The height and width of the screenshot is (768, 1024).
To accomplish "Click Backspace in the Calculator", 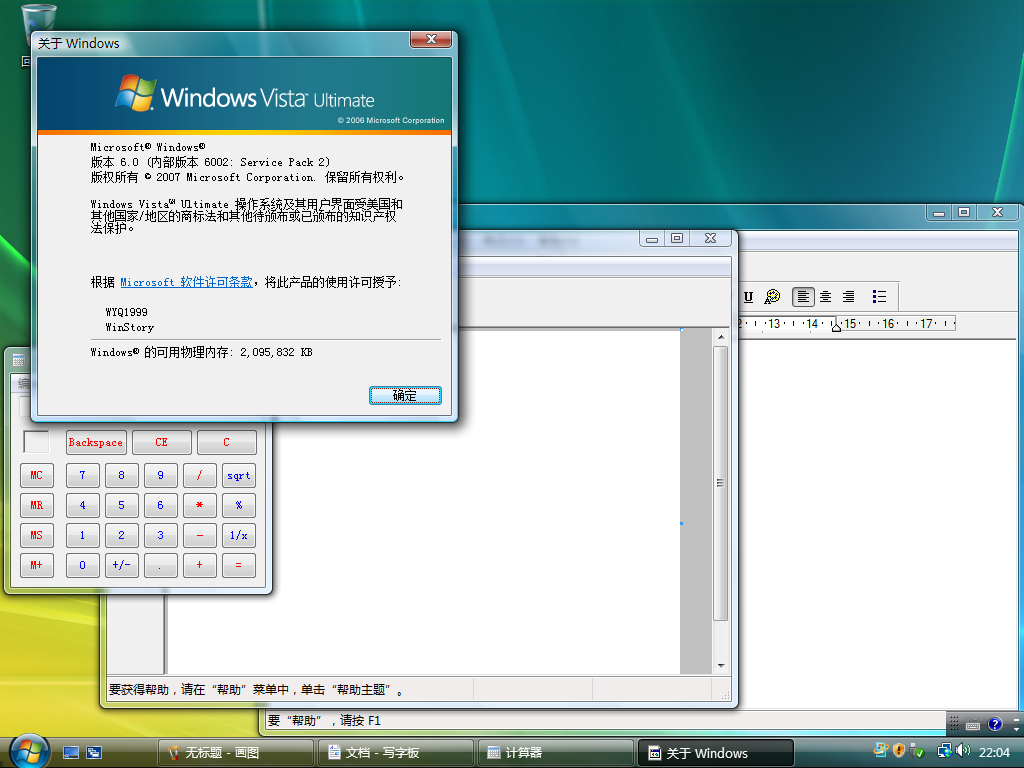I will coord(96,442).
